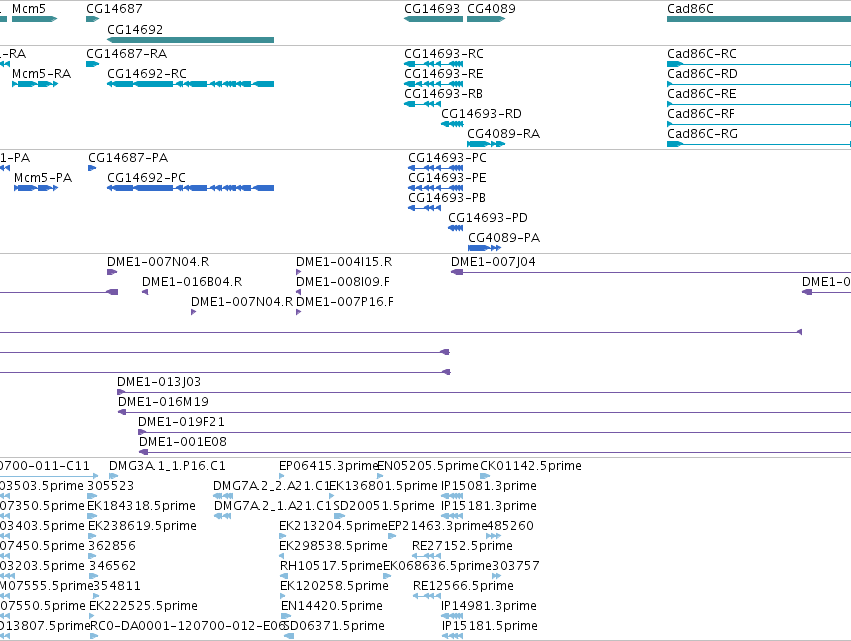Click the Mcm5-RA transcript
851x641 pixels.
(35, 84)
